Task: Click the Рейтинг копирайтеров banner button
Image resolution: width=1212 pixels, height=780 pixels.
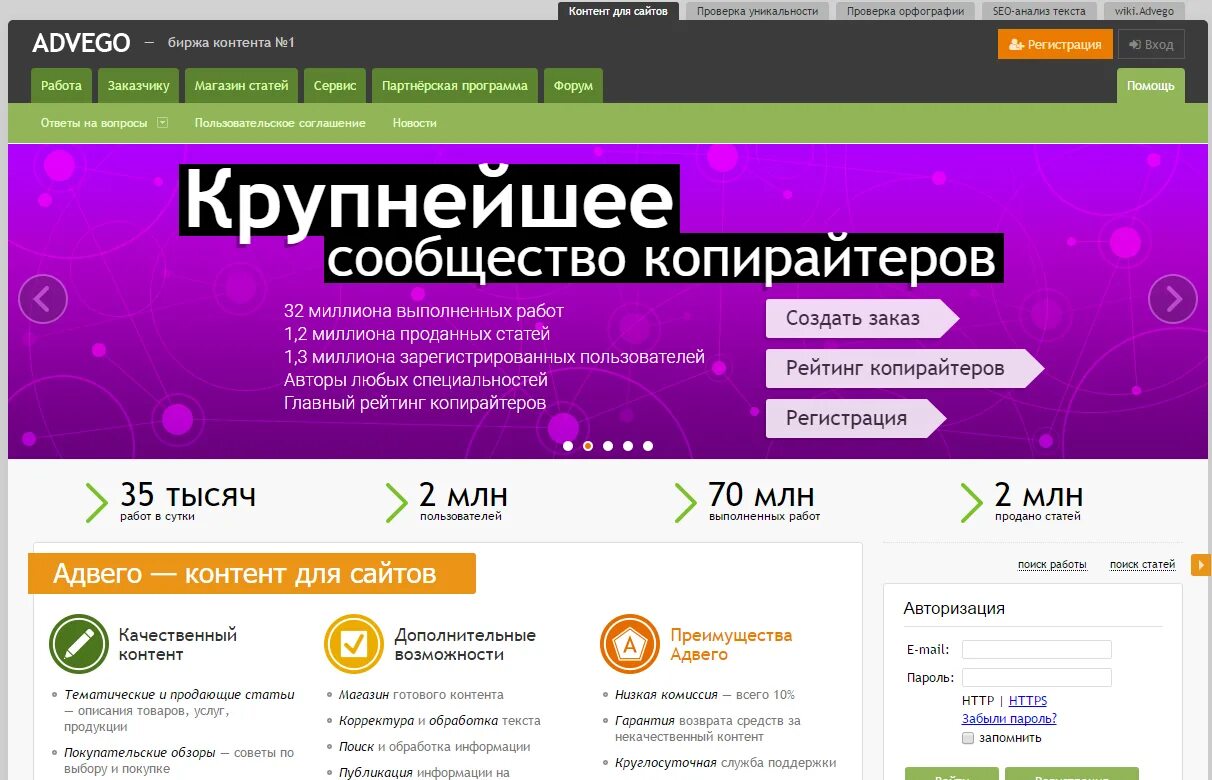Action: [904, 368]
